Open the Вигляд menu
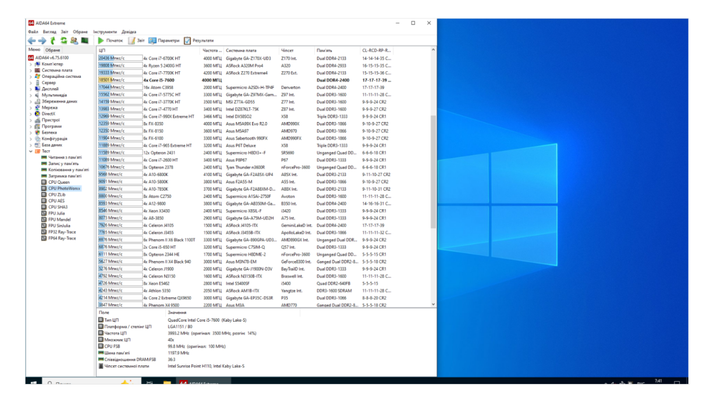720x400 pixels. pyautogui.click(x=49, y=32)
